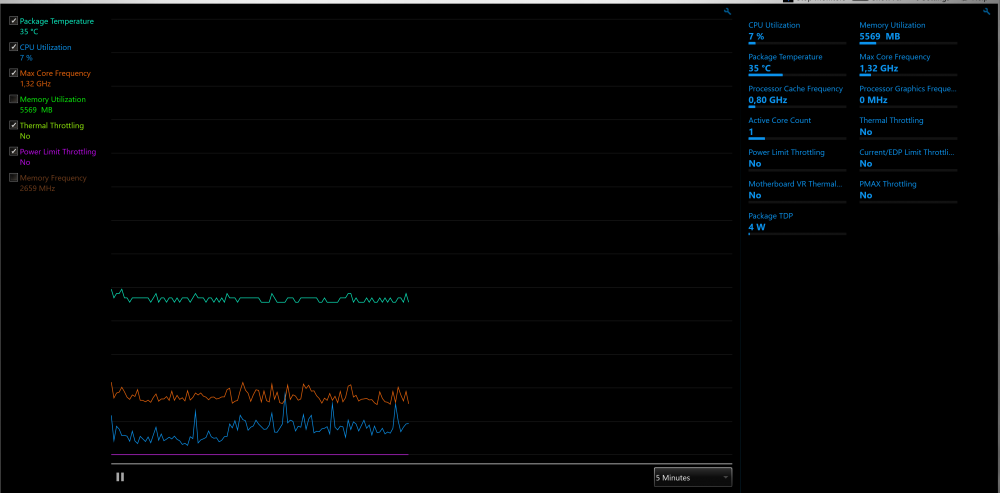This screenshot has height=493, width=1000.
Task: Click the Memory Utilization level bar in right panel
Action: tap(908, 43)
